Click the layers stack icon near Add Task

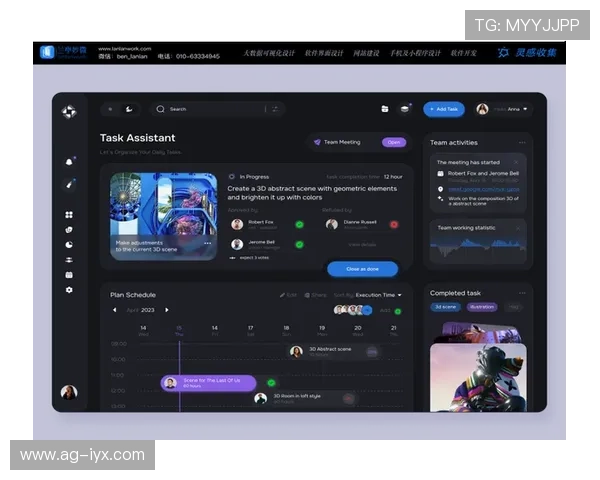405,109
